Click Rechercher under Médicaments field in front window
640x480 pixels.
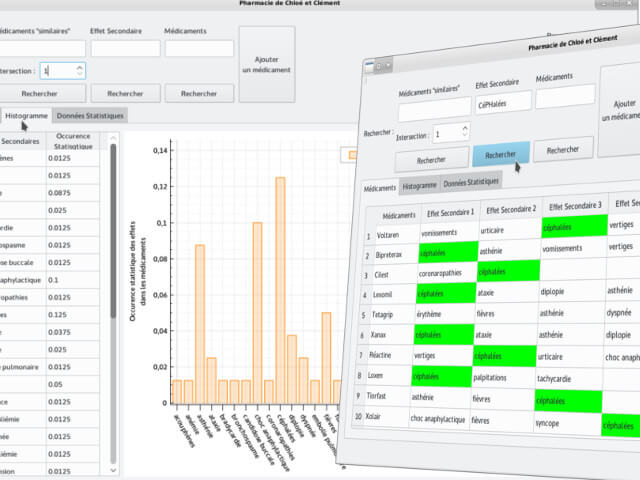(563, 149)
